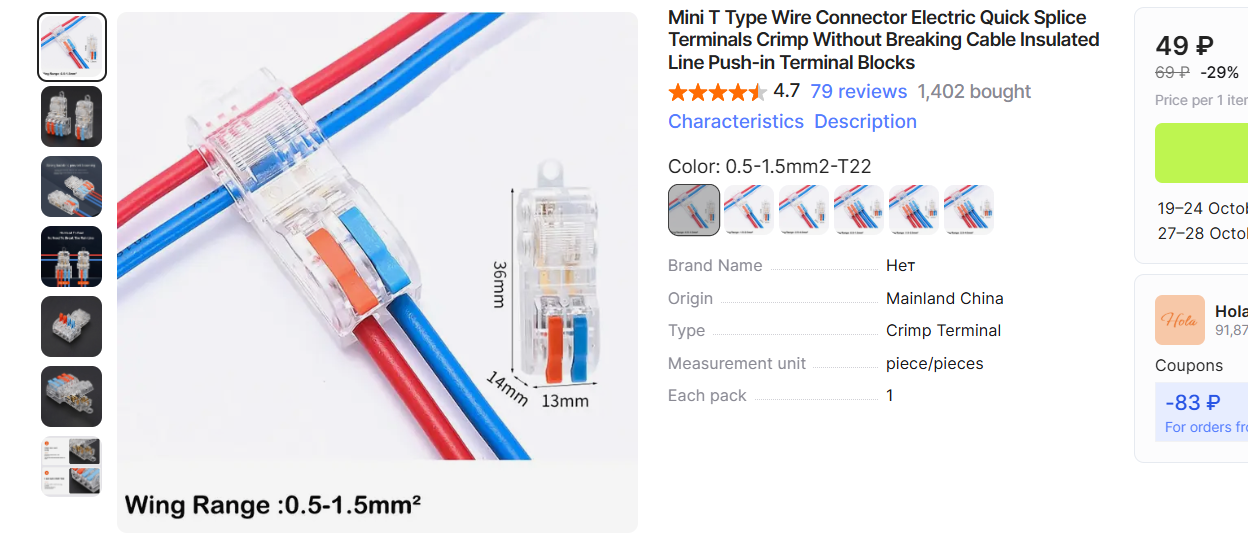1248x547 pixels.
Task: Select the currently selected first color option
Action: [694, 210]
